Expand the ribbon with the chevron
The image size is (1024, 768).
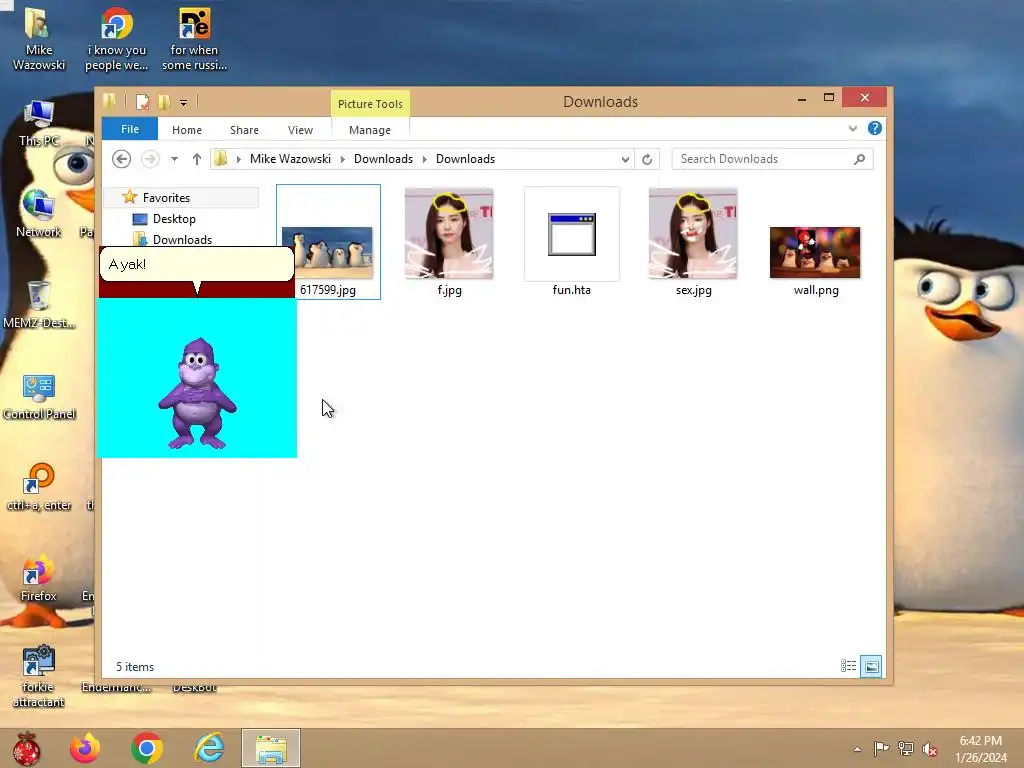tap(853, 129)
